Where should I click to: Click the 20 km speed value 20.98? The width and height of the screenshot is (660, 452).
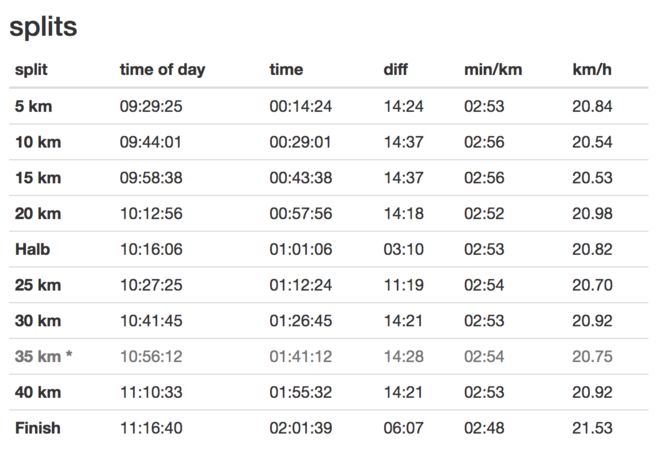point(592,213)
